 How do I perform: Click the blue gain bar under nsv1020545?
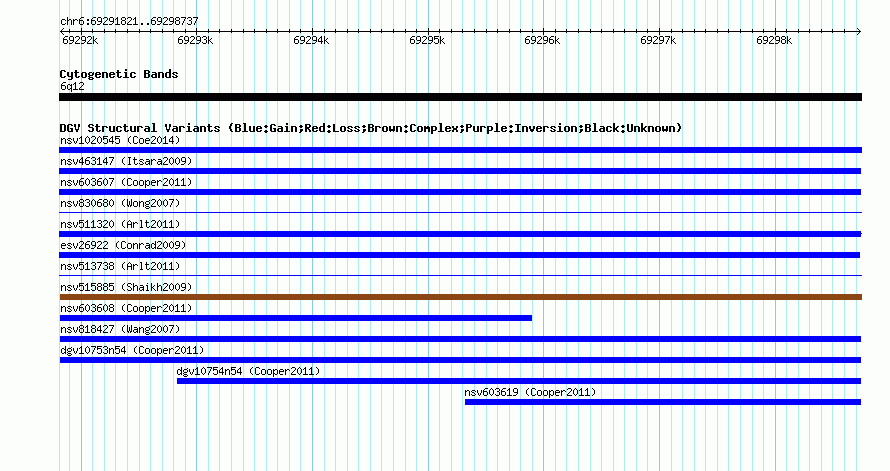[x=460, y=150]
